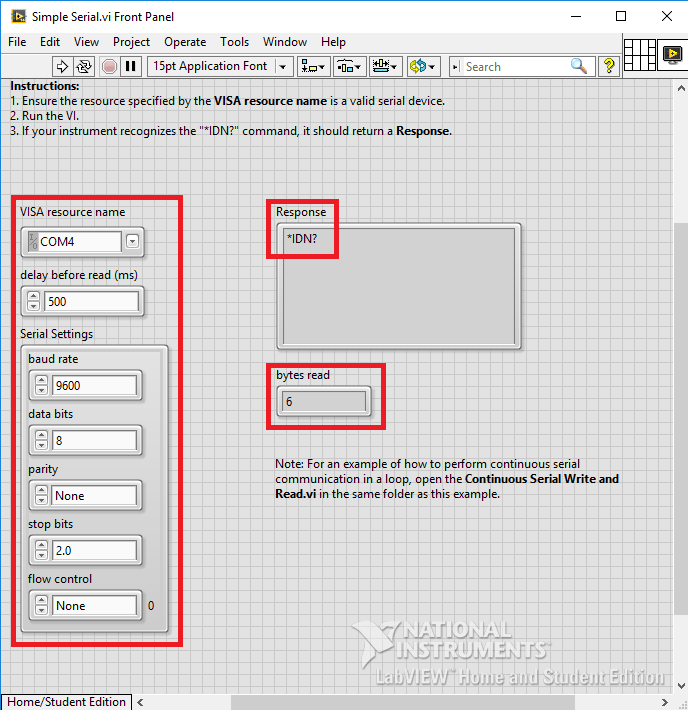Click the connector pane grid icon
688x710 pixels.
[640, 55]
